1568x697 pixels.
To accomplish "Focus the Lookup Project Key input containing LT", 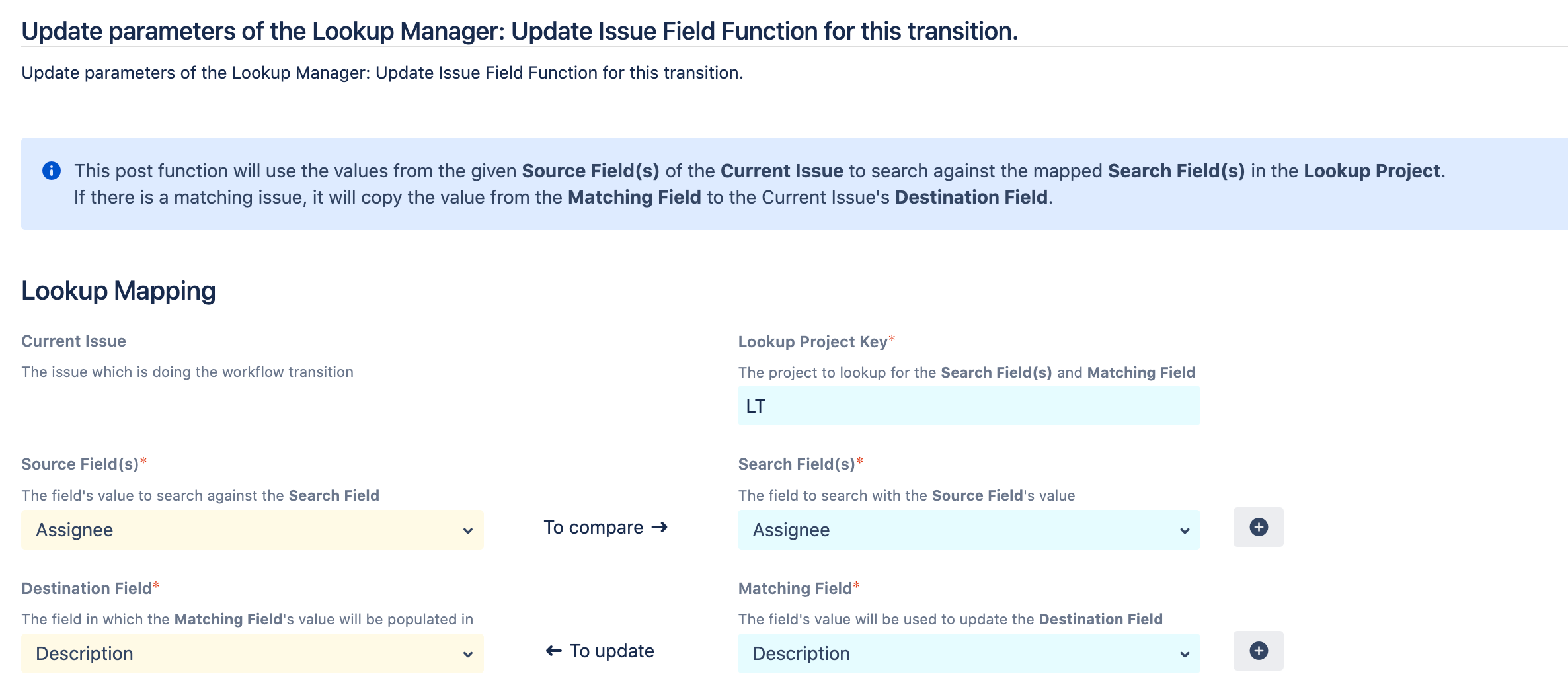I will (968, 406).
